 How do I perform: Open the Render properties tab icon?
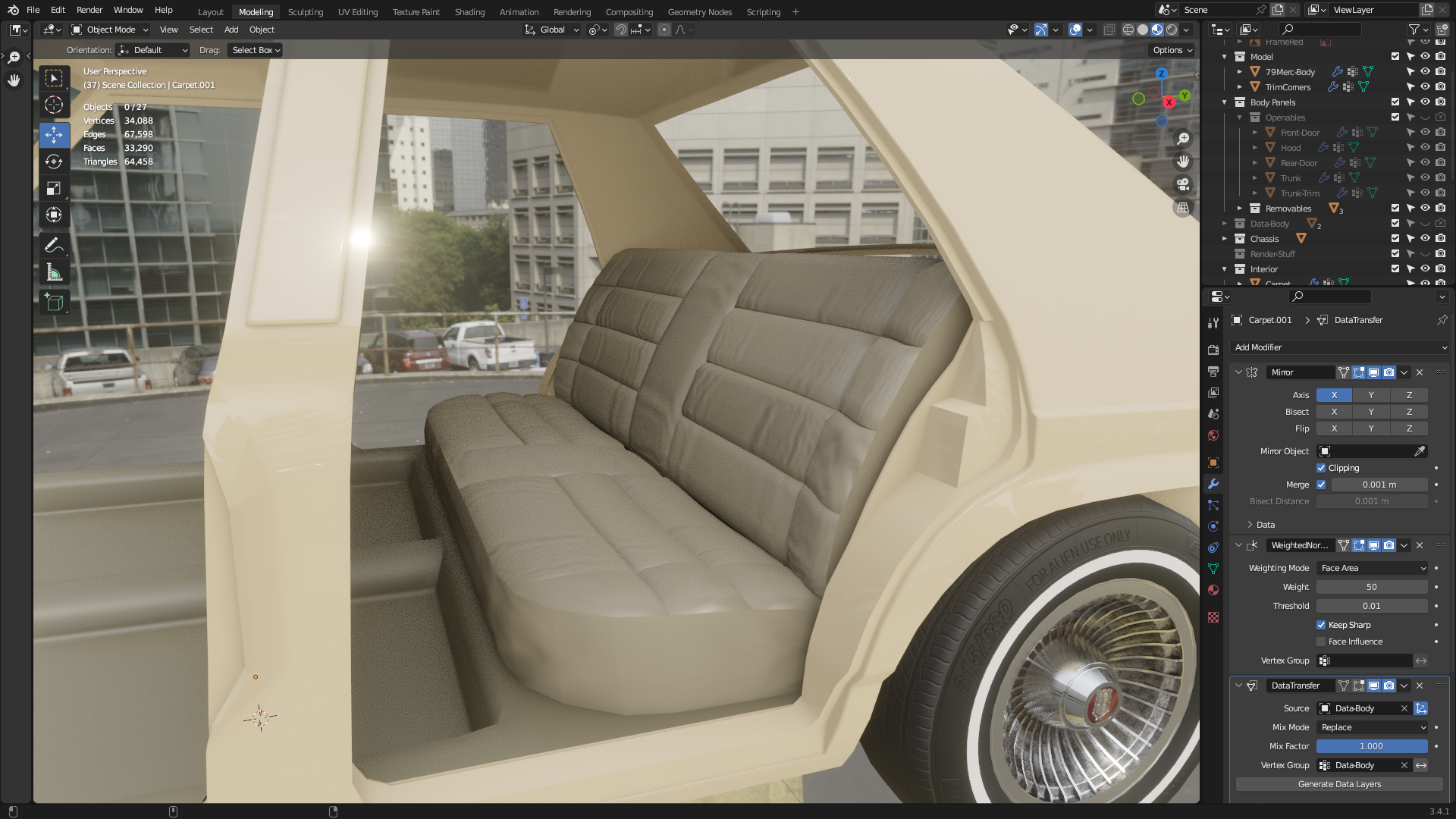click(1213, 350)
